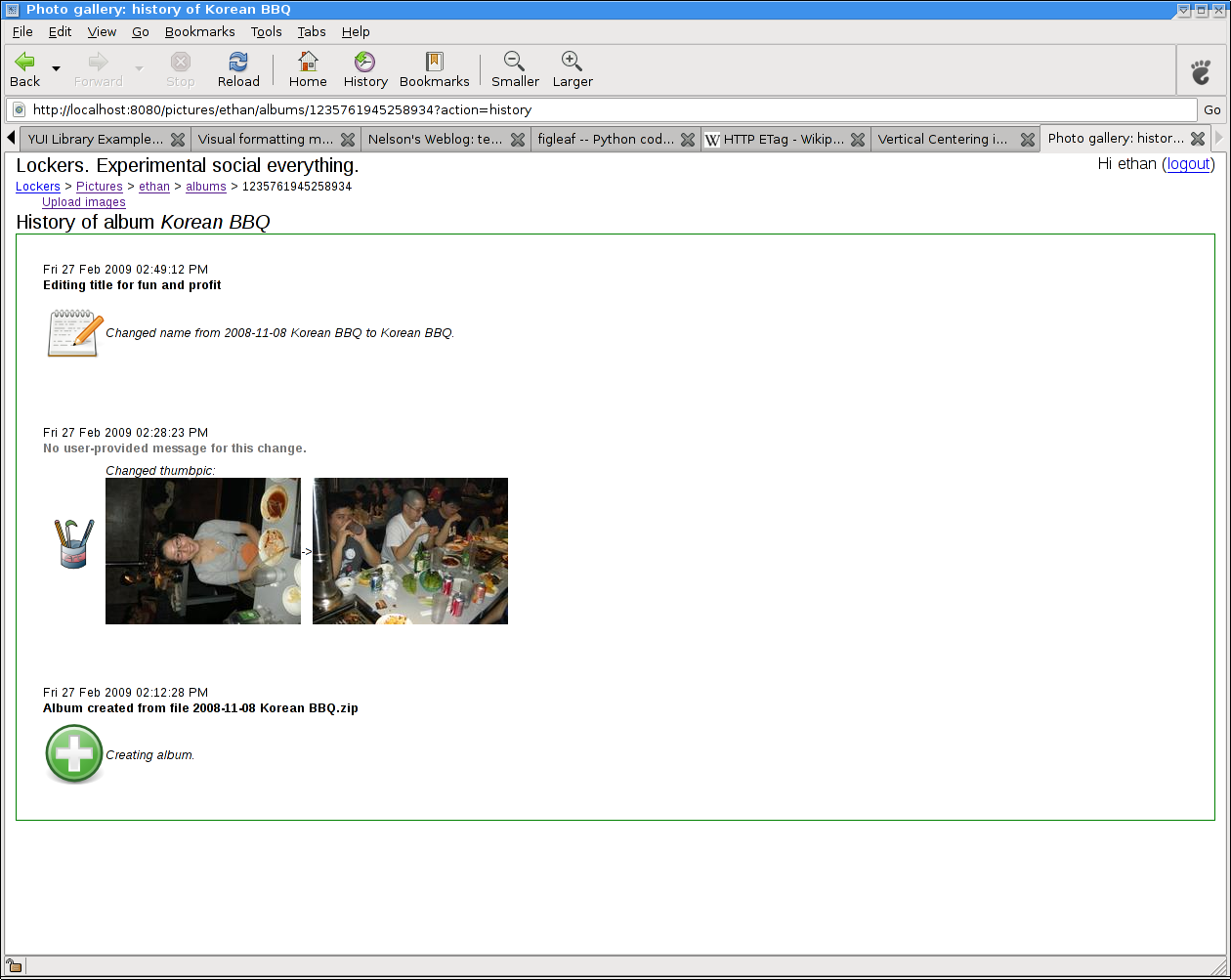Switch to Vertical Centering tab
Viewport: 1231px width, 980px height.
tap(944, 139)
